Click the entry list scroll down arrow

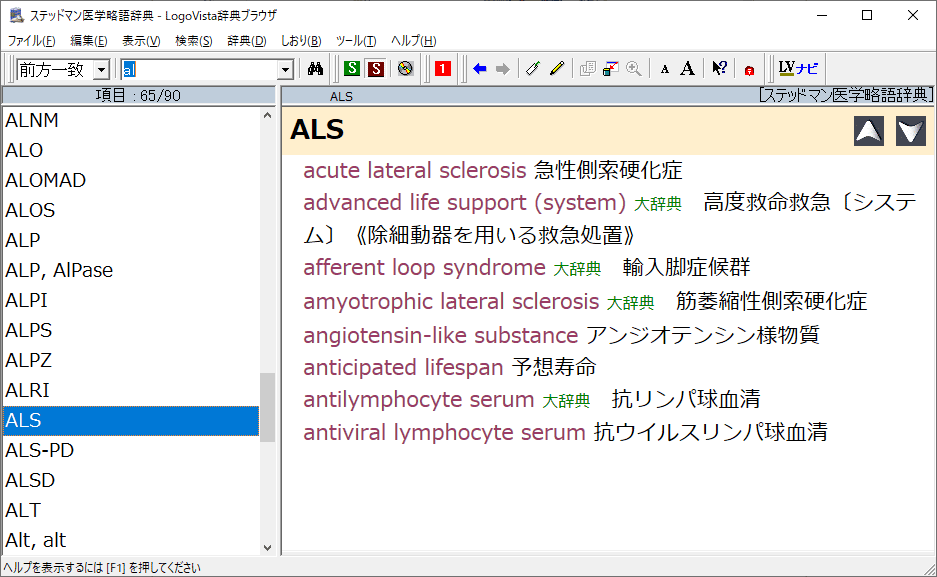click(267, 547)
